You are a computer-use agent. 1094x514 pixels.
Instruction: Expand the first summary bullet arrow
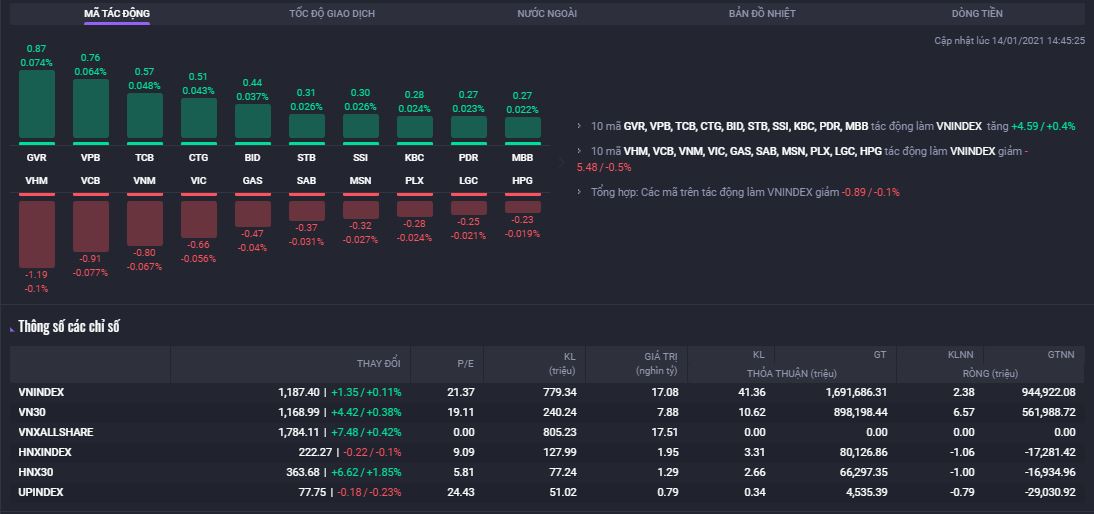(580, 127)
